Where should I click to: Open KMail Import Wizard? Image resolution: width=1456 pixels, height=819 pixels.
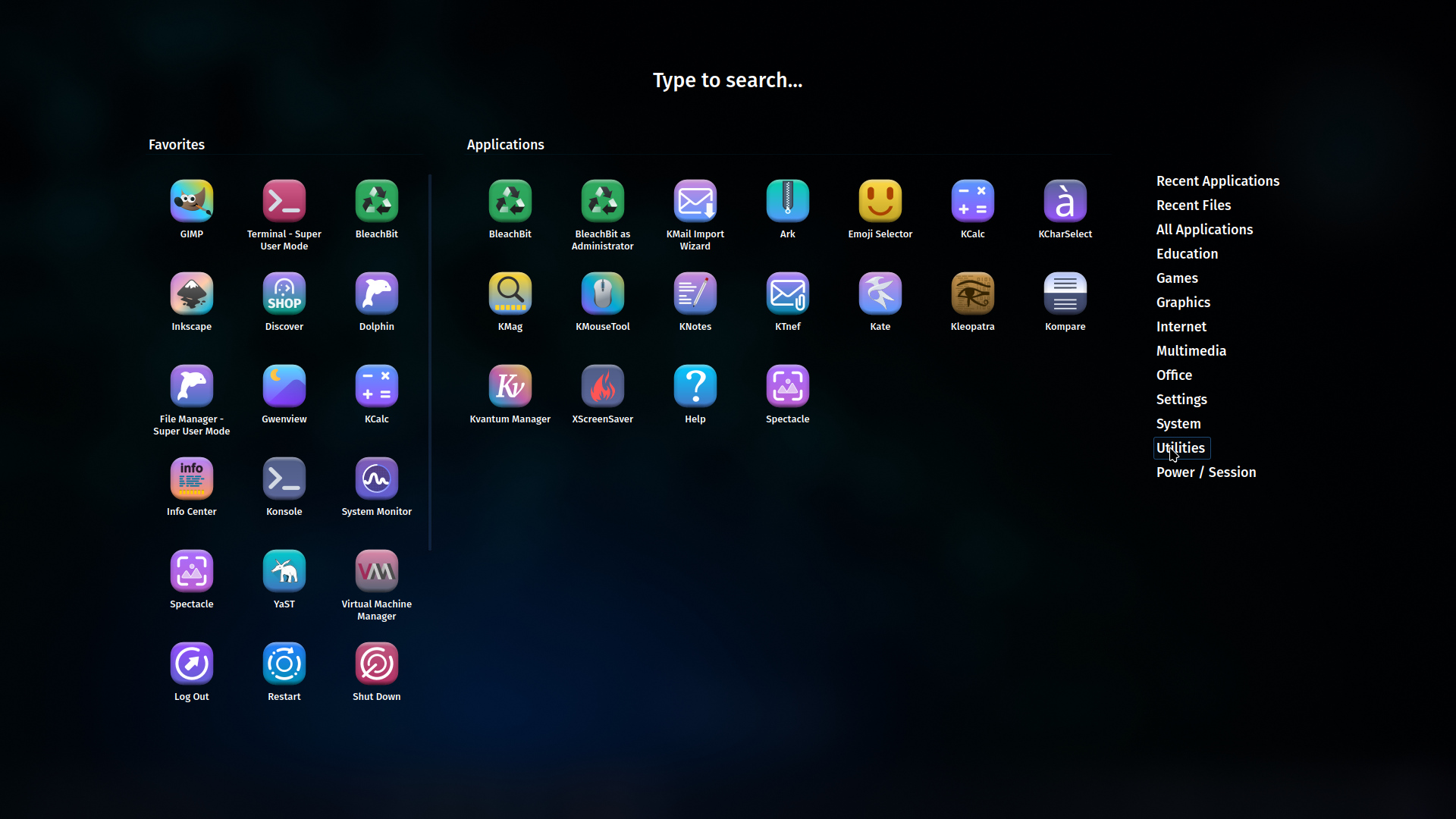point(695,201)
